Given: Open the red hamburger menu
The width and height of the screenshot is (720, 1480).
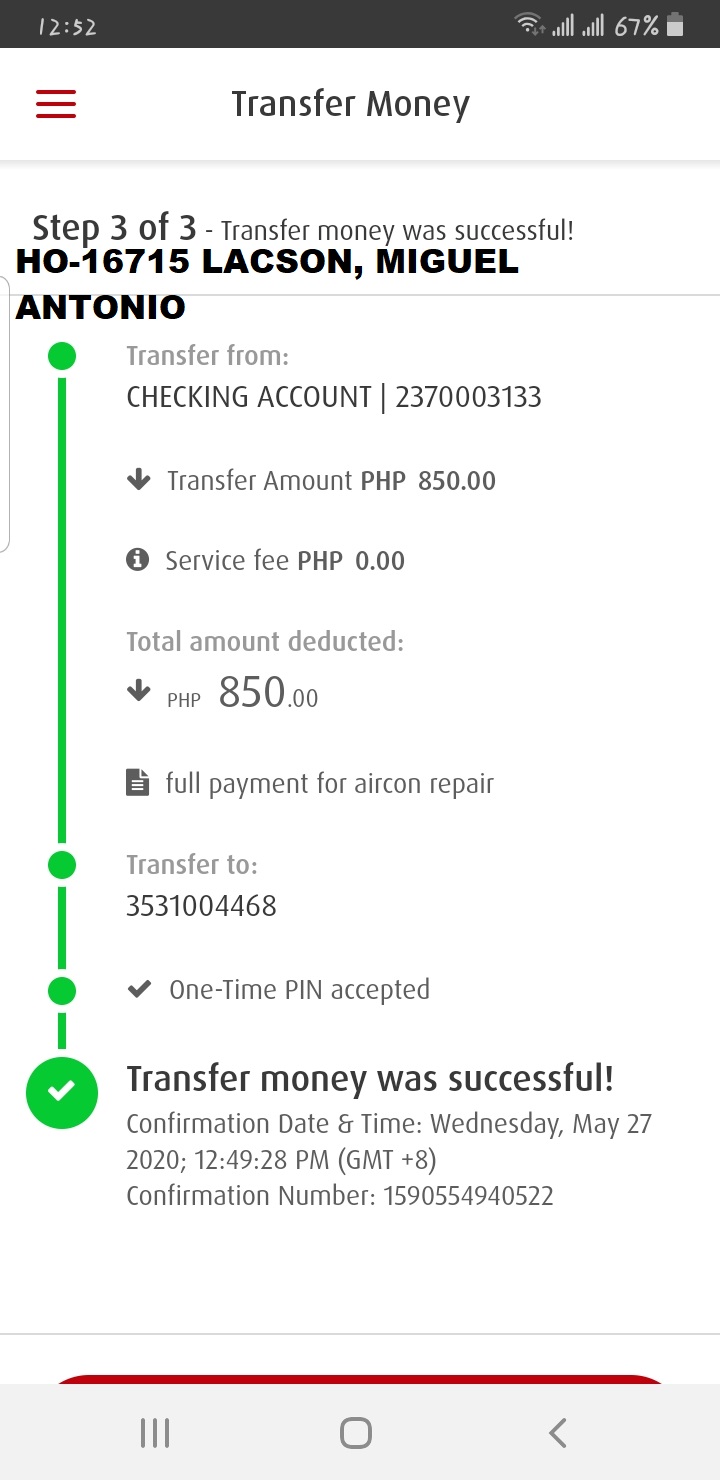Looking at the screenshot, I should 56,104.
